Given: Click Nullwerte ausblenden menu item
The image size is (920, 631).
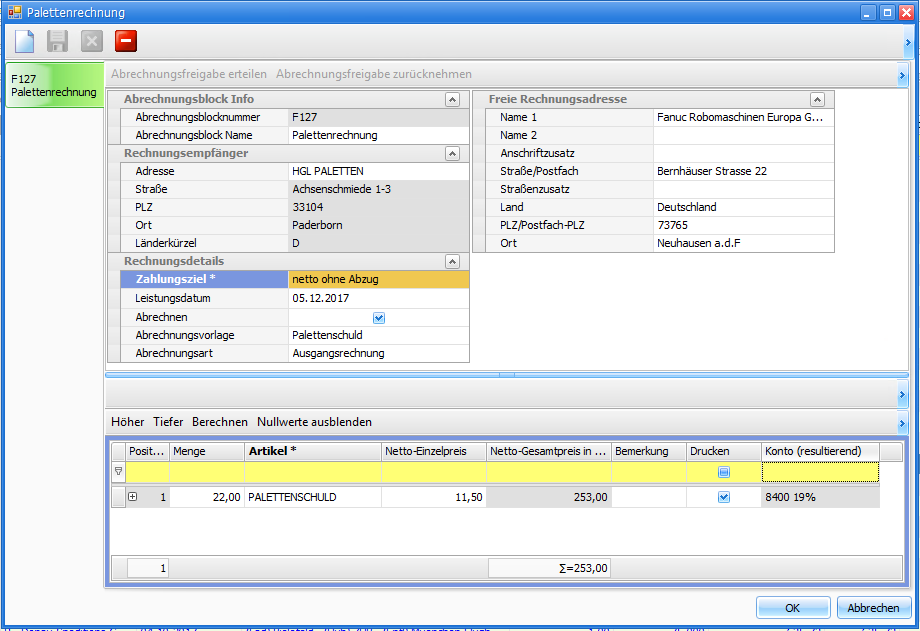Looking at the screenshot, I should point(314,422).
